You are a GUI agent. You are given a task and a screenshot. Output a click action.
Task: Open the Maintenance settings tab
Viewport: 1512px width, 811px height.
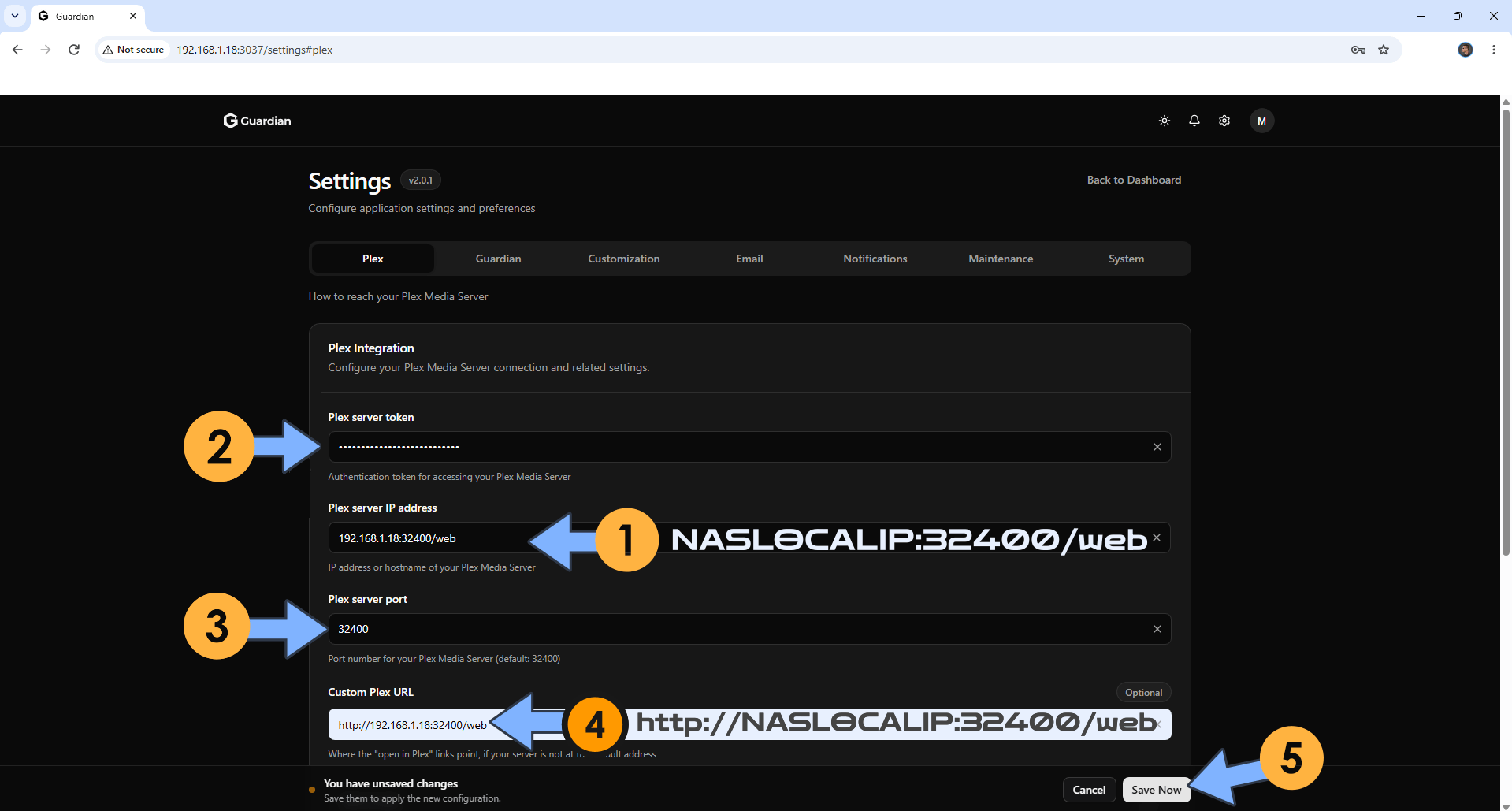pos(1001,259)
